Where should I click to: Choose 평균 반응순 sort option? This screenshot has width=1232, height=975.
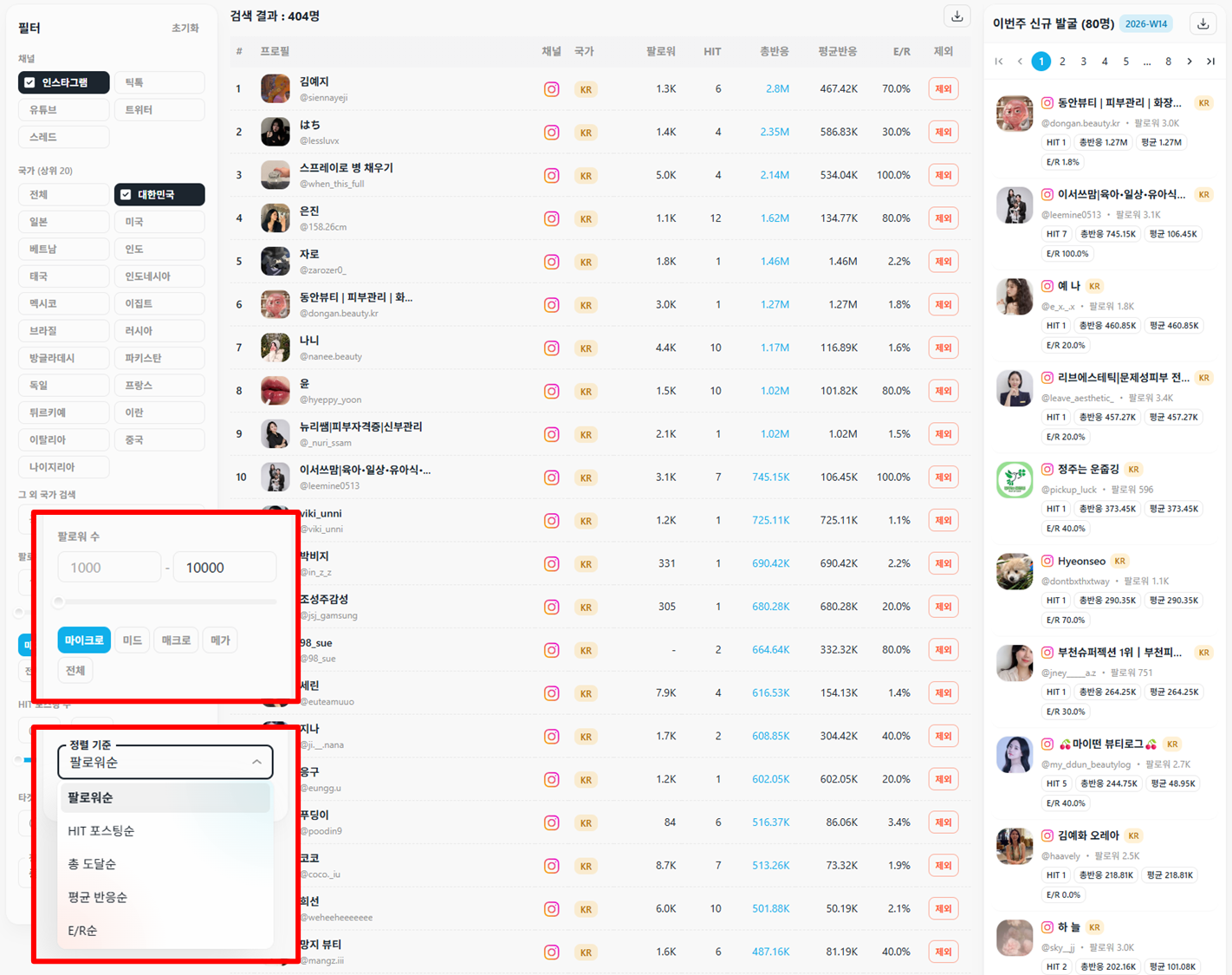[x=165, y=897]
